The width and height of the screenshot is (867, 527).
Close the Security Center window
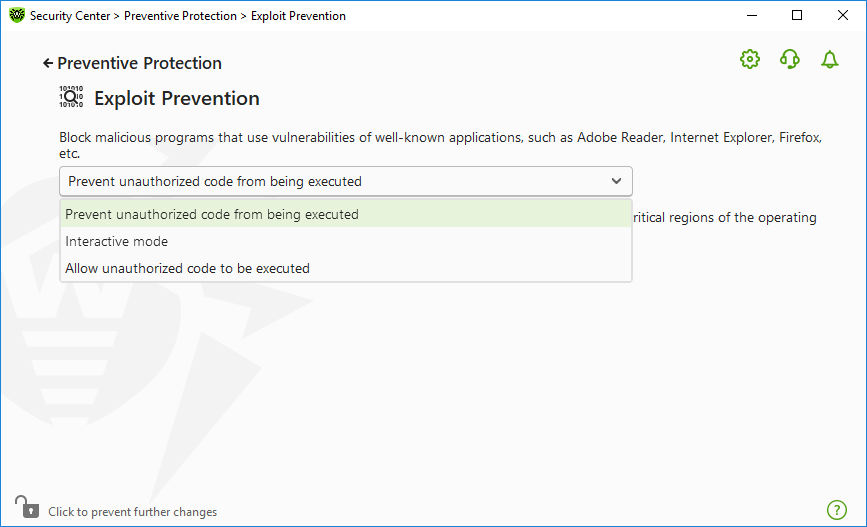(x=843, y=15)
